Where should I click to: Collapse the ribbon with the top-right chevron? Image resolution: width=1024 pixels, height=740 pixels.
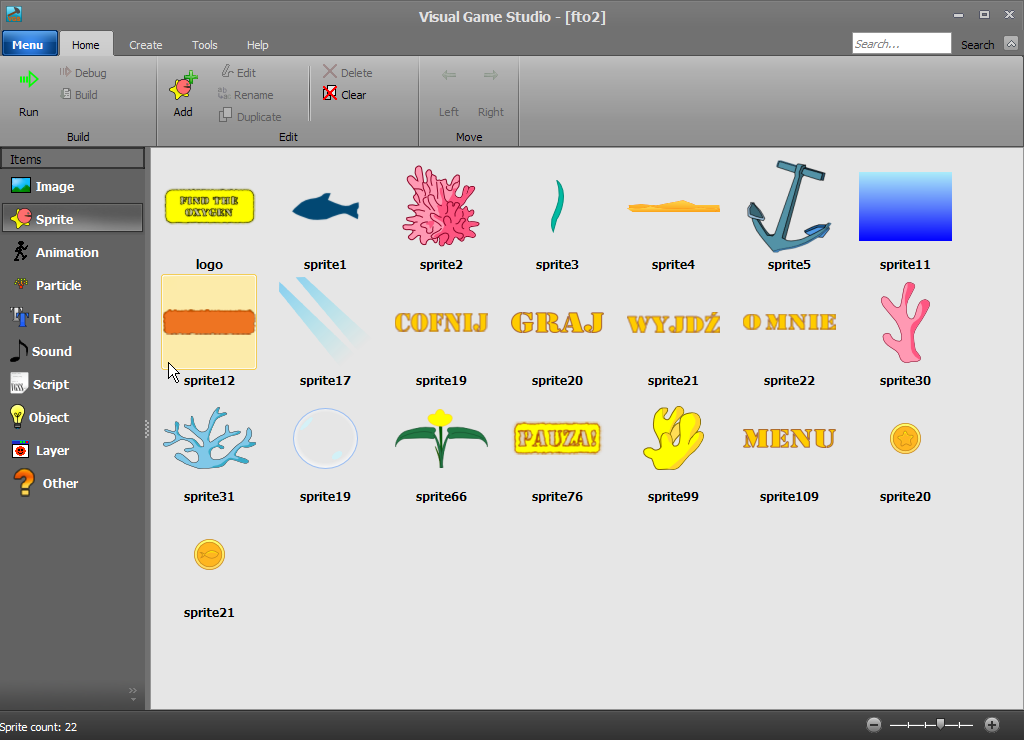1010,43
